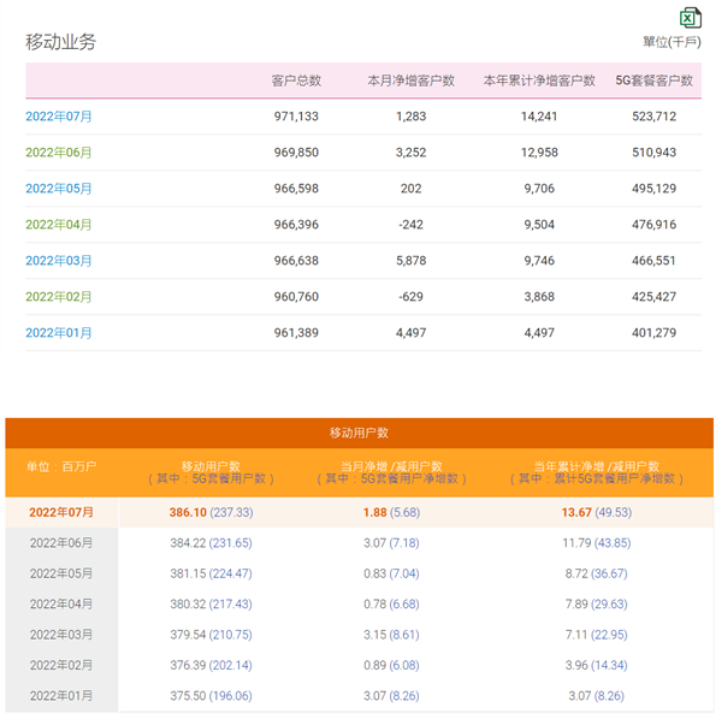Select cumulative value 9,706
719x717 pixels.
click(x=539, y=189)
